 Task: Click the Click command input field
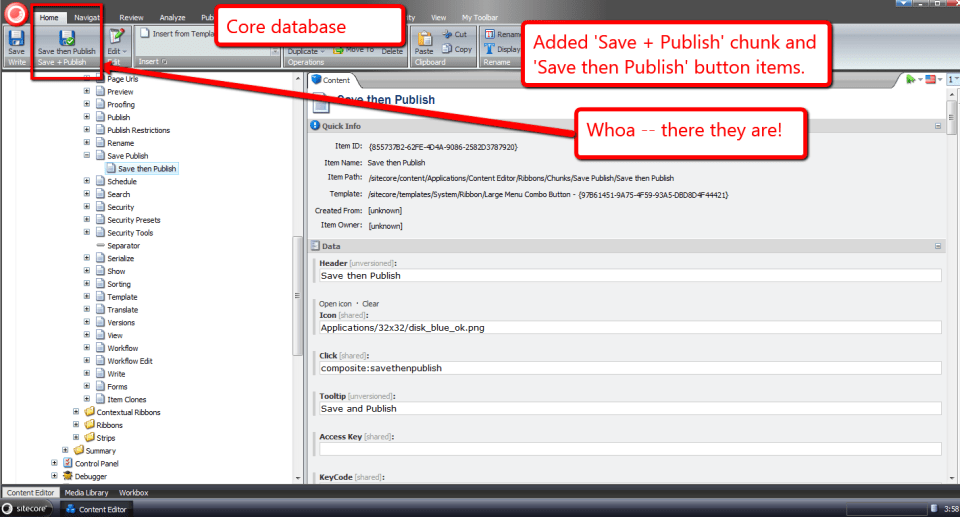(630, 368)
